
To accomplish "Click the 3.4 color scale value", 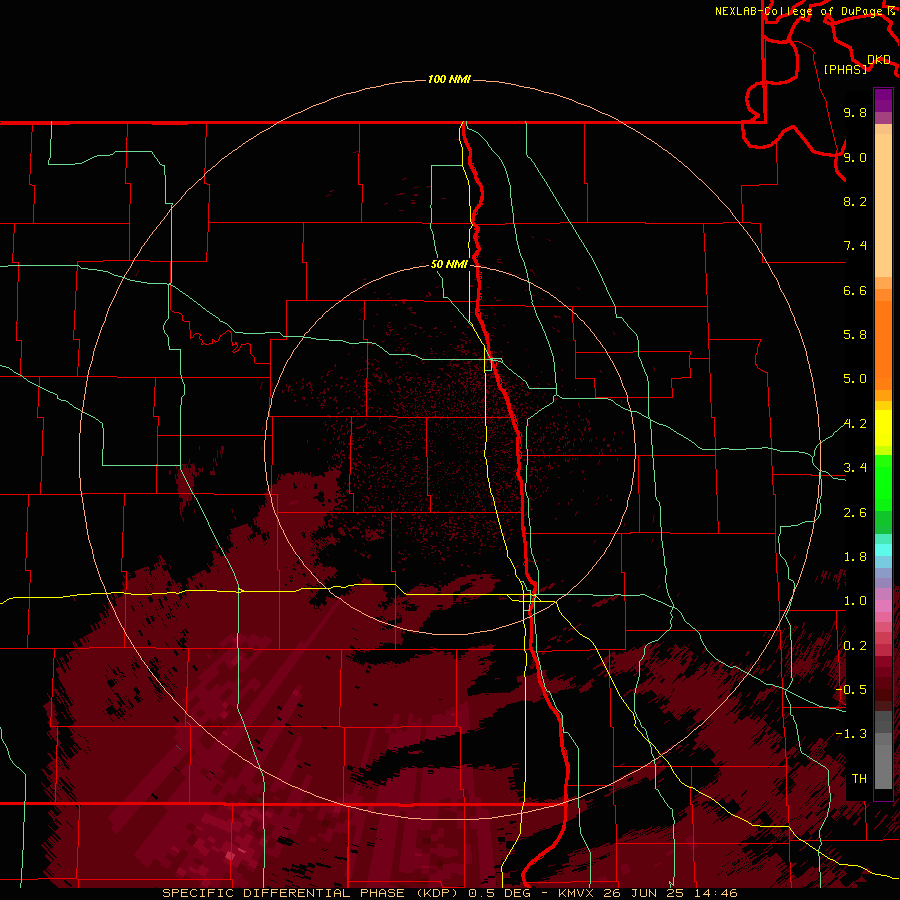I will [855, 468].
